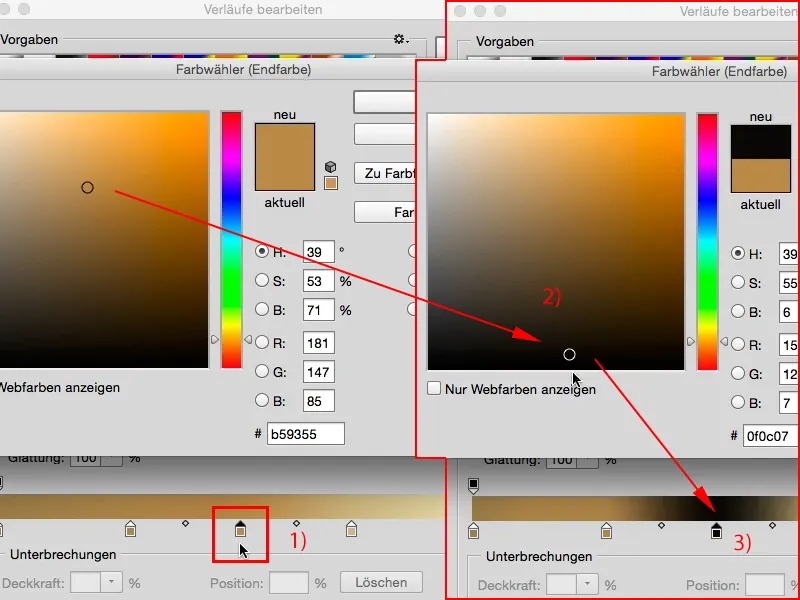Image resolution: width=800 pixels, height=600 pixels.
Task: Select G radio button in right color picker
Action: pos(738,373)
